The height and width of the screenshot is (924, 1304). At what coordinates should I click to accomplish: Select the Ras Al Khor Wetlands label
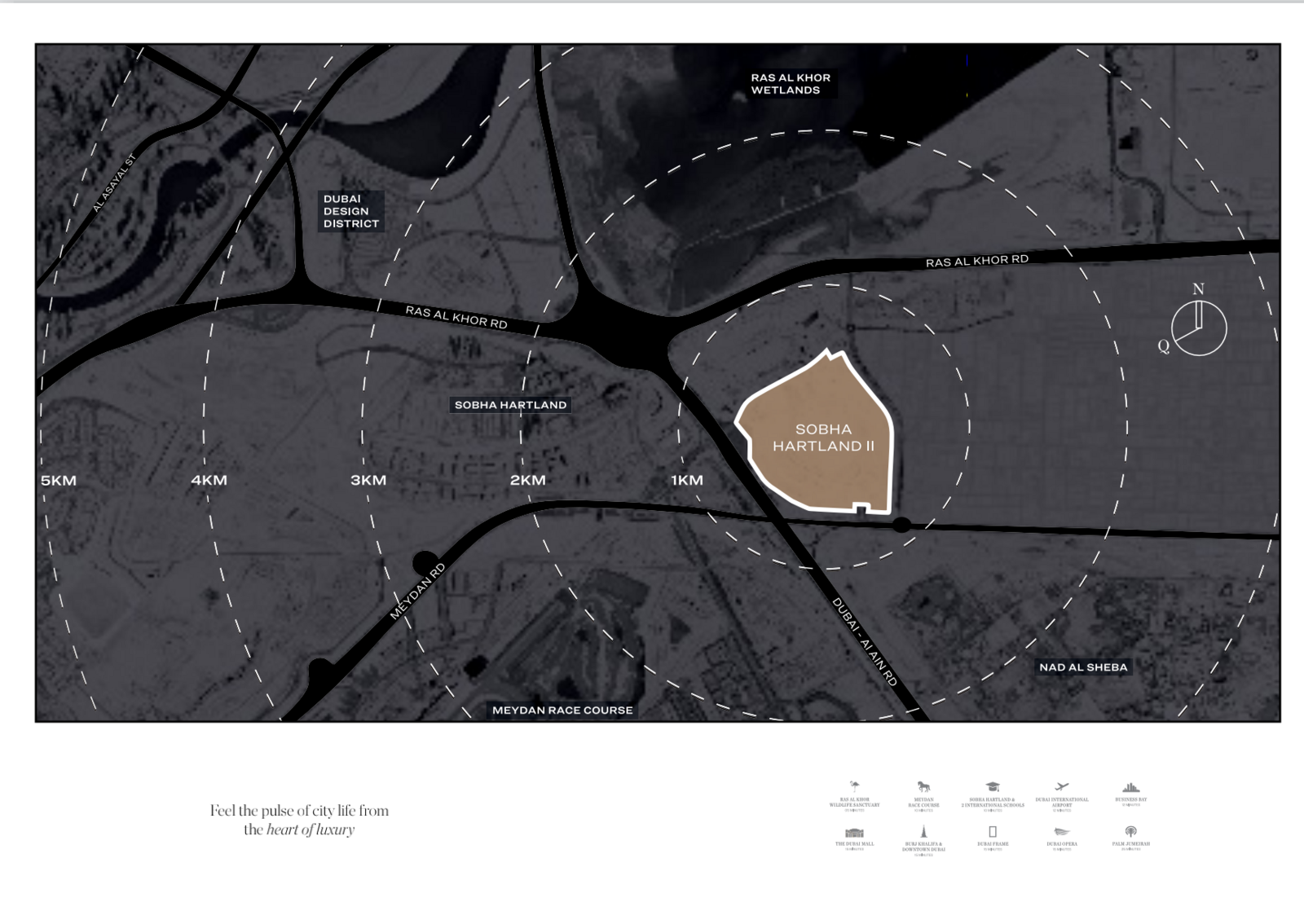point(790,84)
